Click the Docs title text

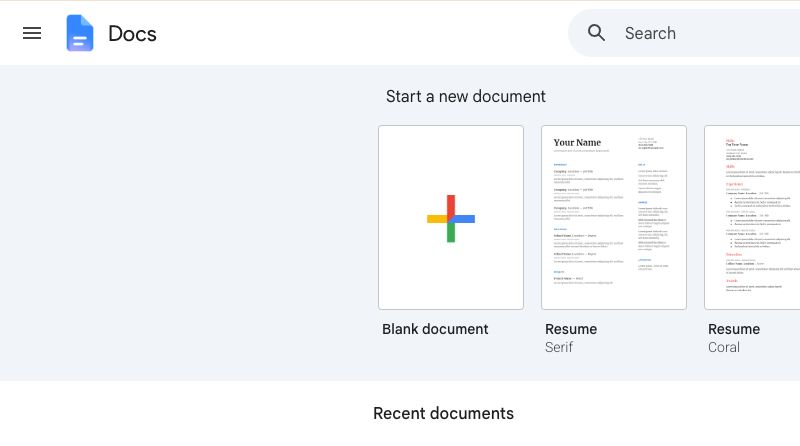click(132, 34)
